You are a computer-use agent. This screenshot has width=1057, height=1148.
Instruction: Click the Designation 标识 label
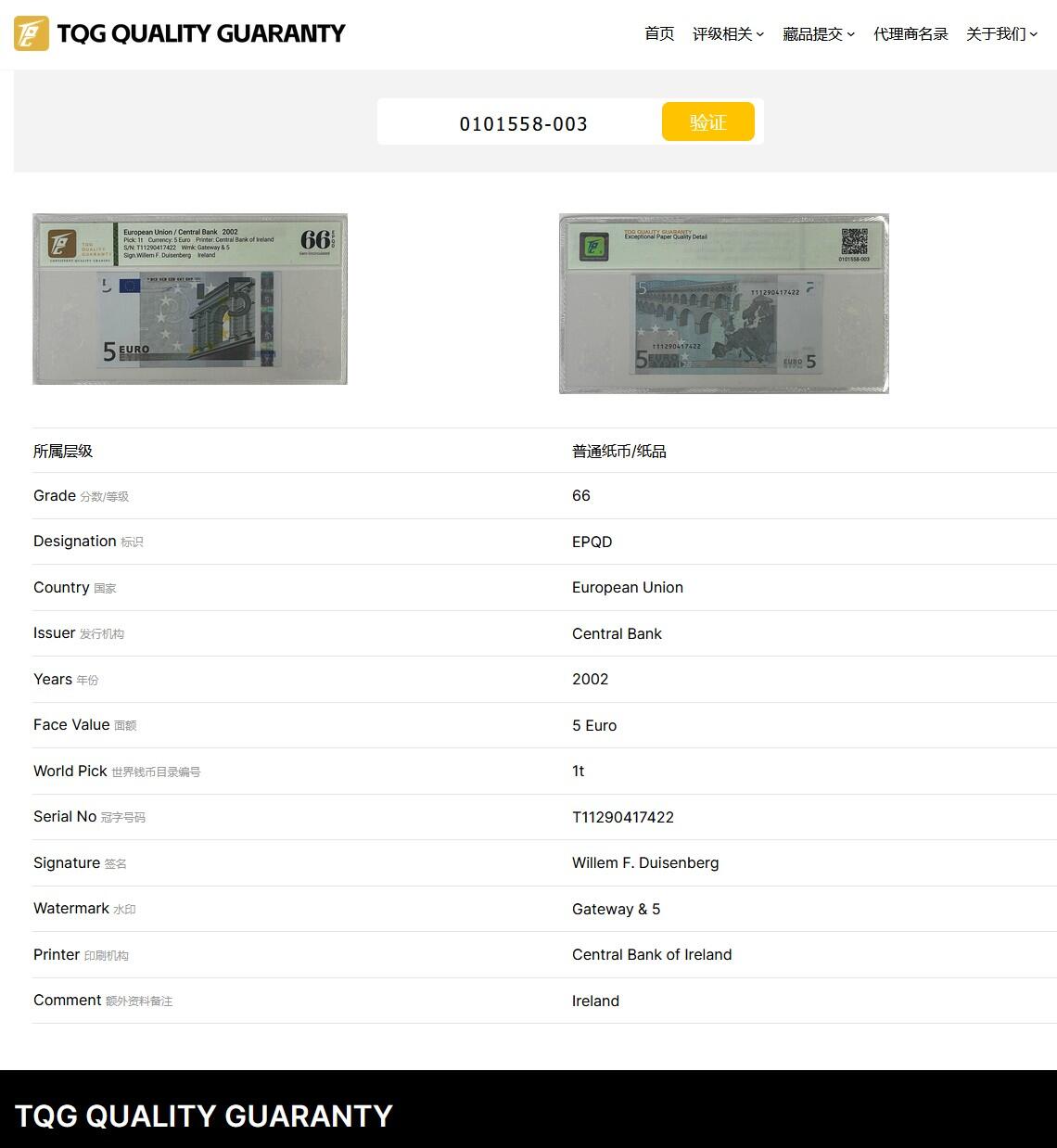click(89, 542)
